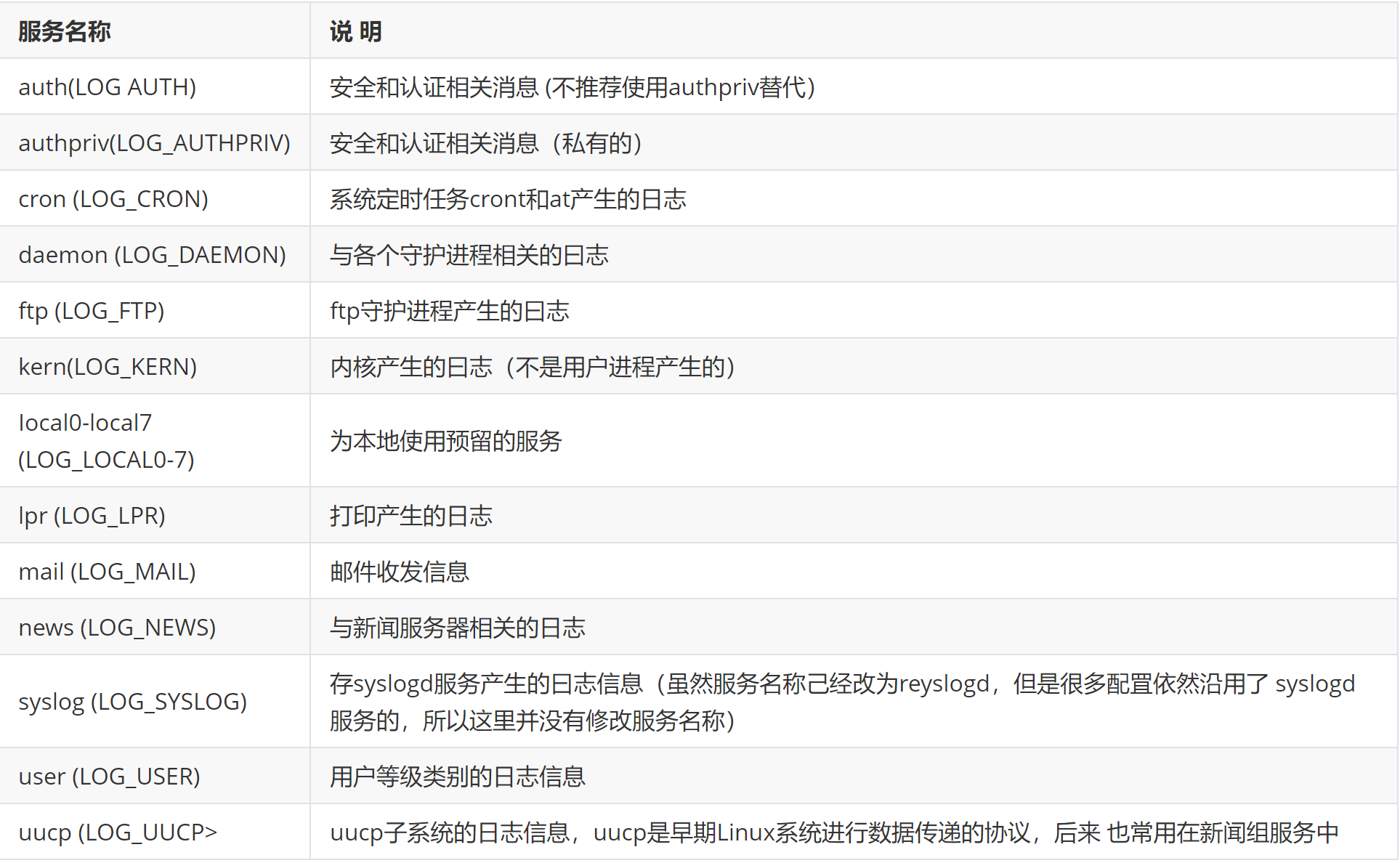Click description 与新闻服务器相关的日志
The width and height of the screenshot is (1400, 863).
(458, 628)
